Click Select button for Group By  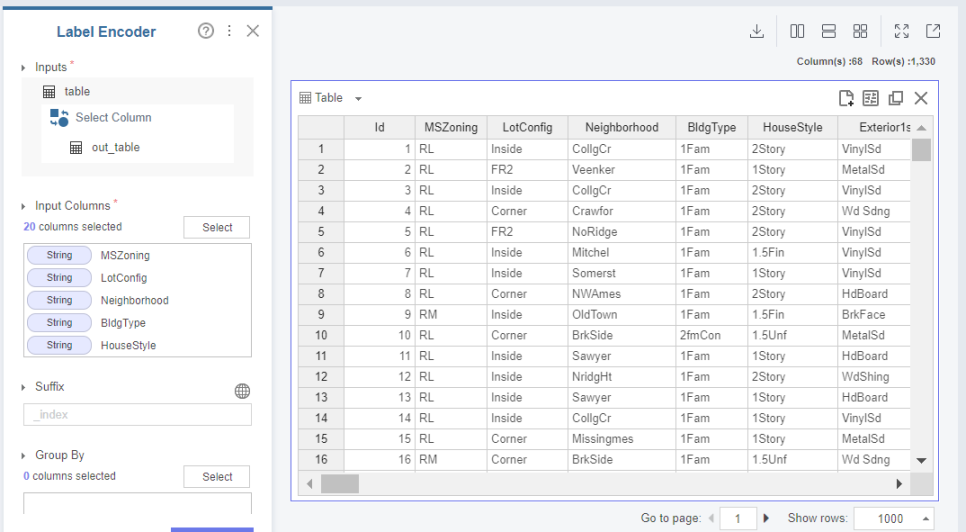217,477
